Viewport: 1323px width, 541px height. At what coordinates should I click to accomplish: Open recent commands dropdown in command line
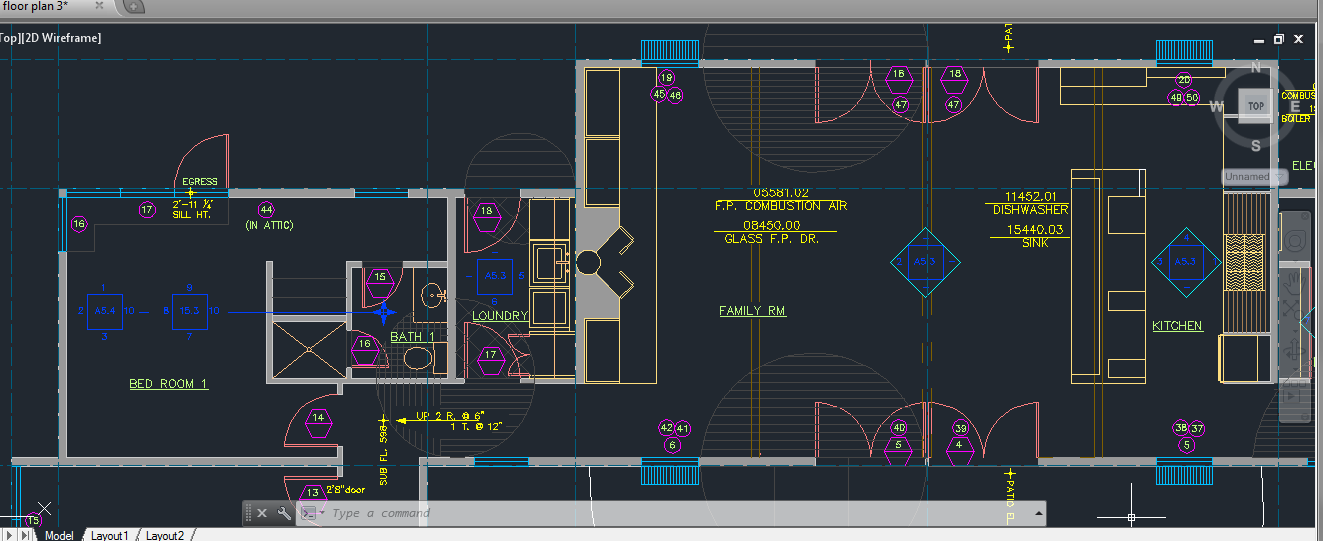(x=312, y=513)
